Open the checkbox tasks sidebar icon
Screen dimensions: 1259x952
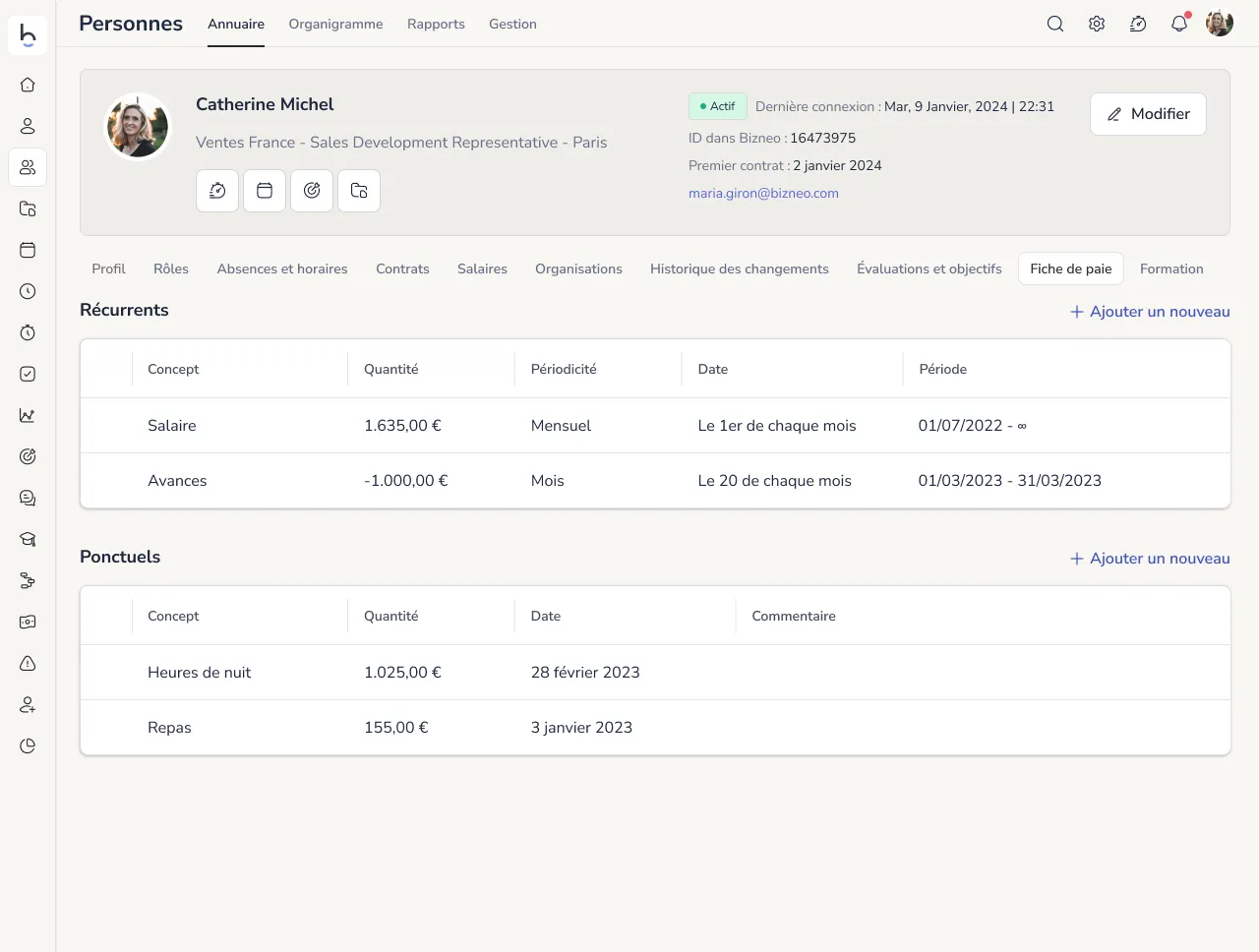coord(28,374)
